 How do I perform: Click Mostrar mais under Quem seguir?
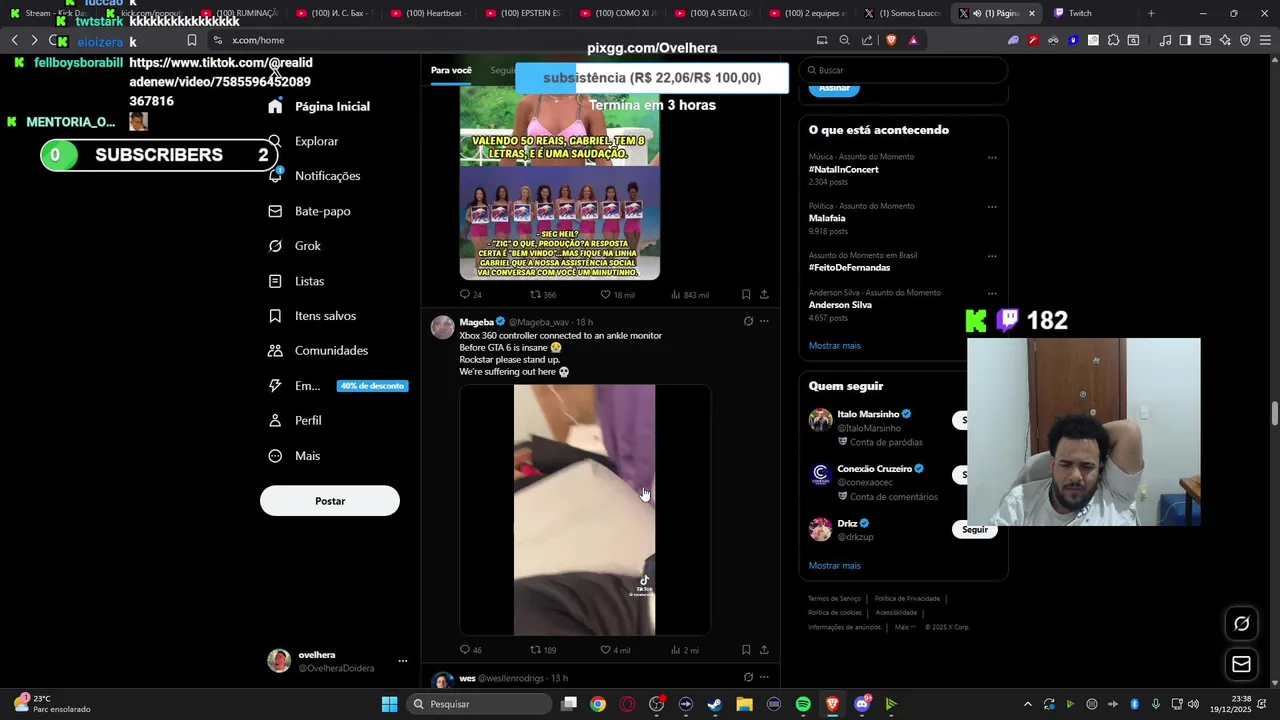835,566
